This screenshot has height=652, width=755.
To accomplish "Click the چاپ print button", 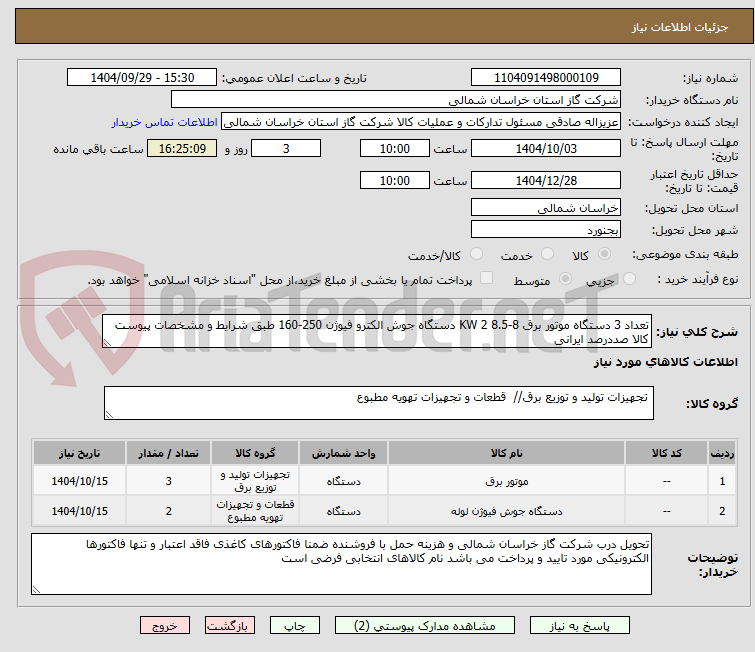I will (x=295, y=626).
